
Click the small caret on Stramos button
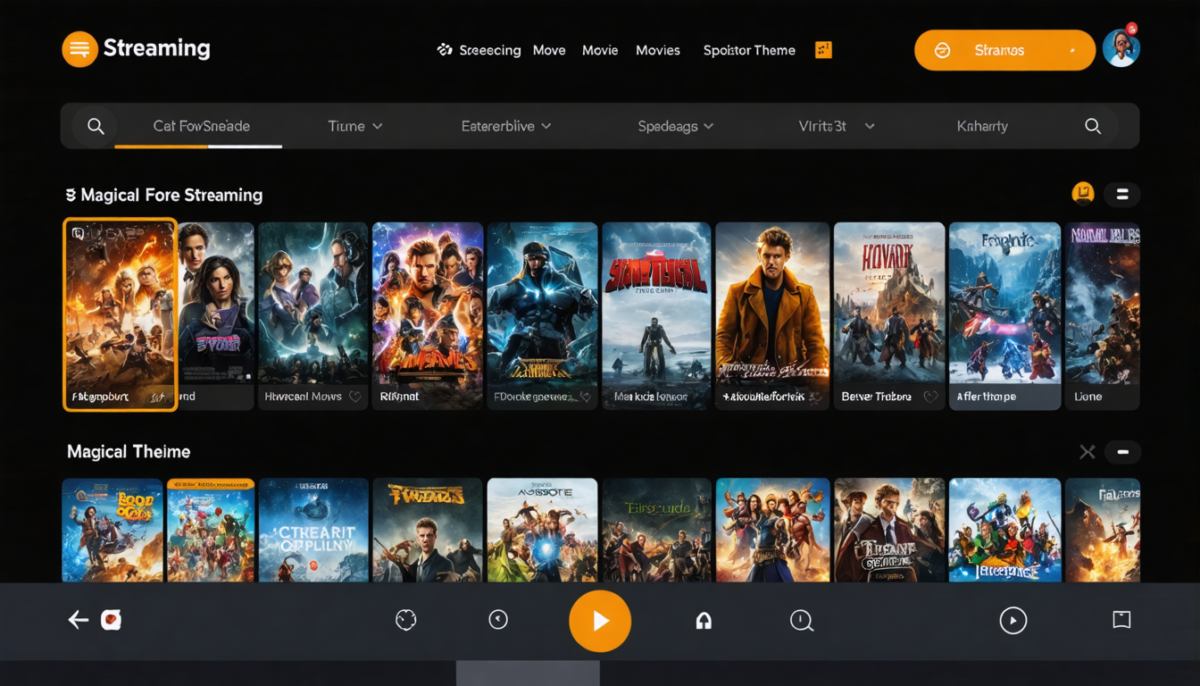tap(1073, 50)
